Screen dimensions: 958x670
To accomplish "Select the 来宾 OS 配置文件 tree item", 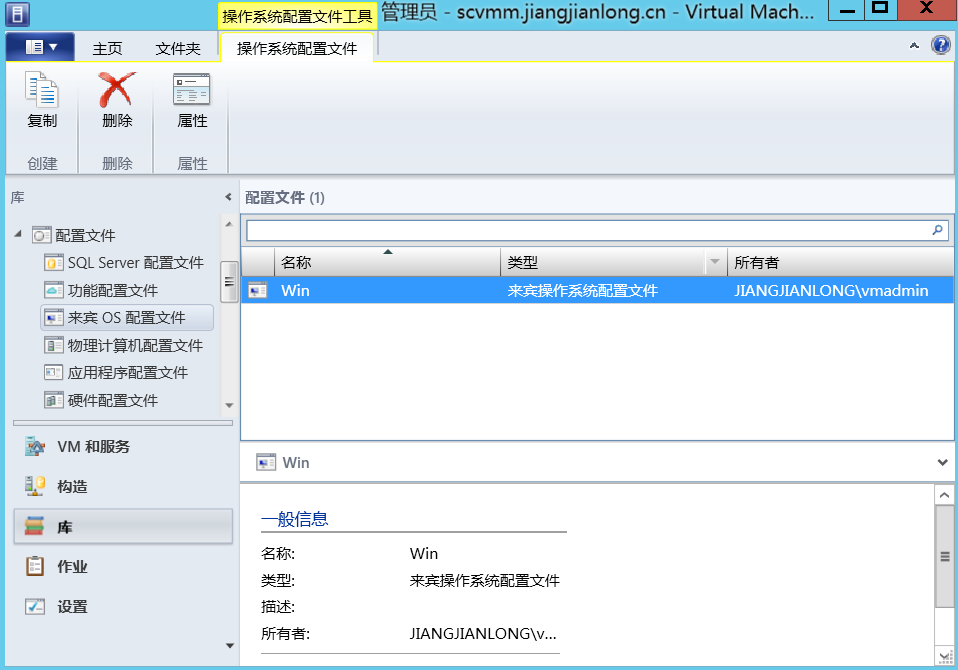I will point(126,318).
